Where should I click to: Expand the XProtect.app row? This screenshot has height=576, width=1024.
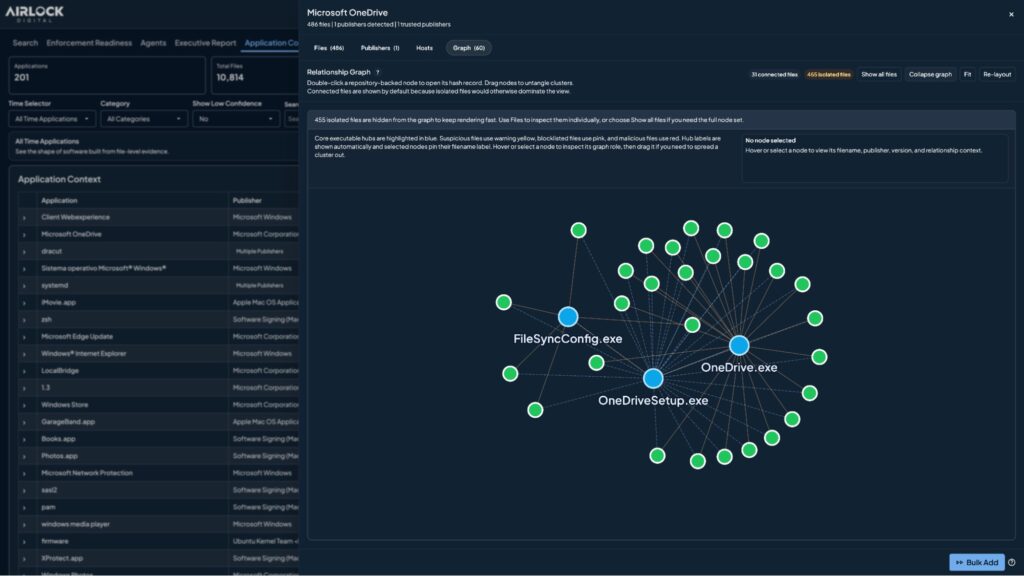click(x=24, y=559)
